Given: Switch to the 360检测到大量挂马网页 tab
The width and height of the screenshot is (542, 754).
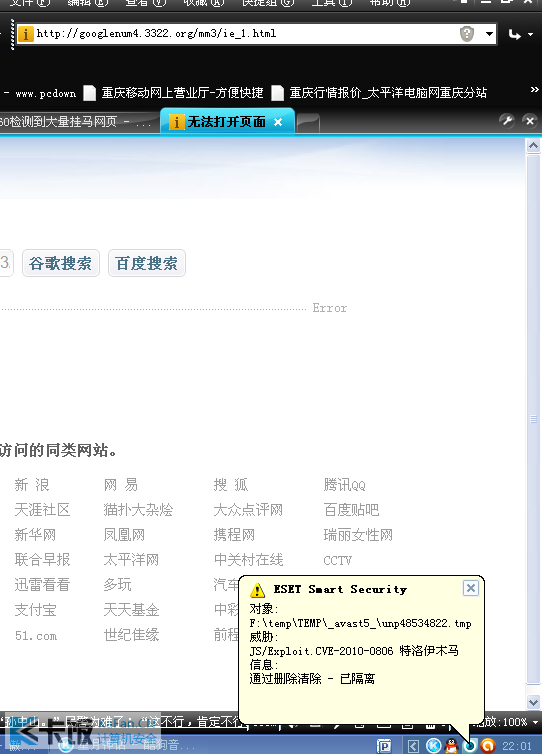Looking at the screenshot, I should click(x=77, y=122).
